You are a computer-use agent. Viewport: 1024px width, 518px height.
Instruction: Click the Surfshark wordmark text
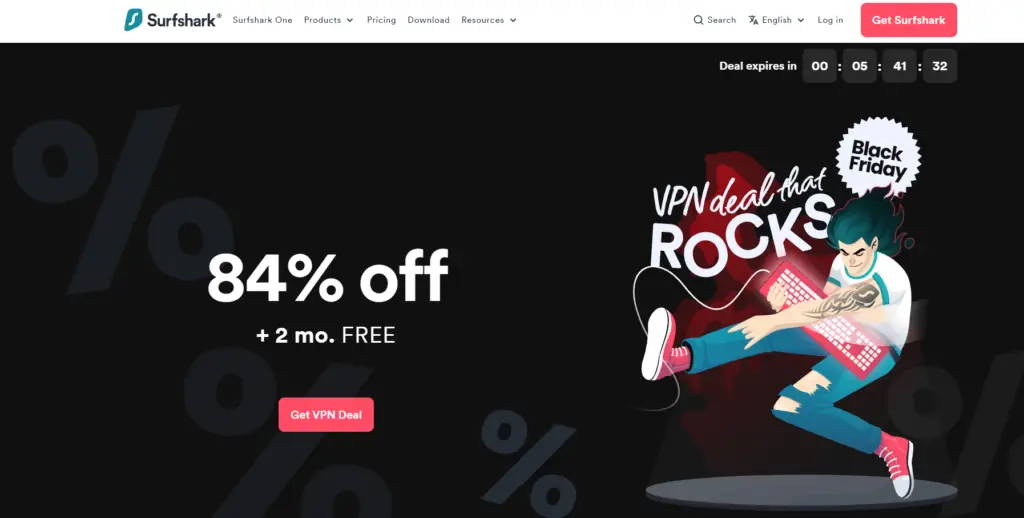coord(184,20)
